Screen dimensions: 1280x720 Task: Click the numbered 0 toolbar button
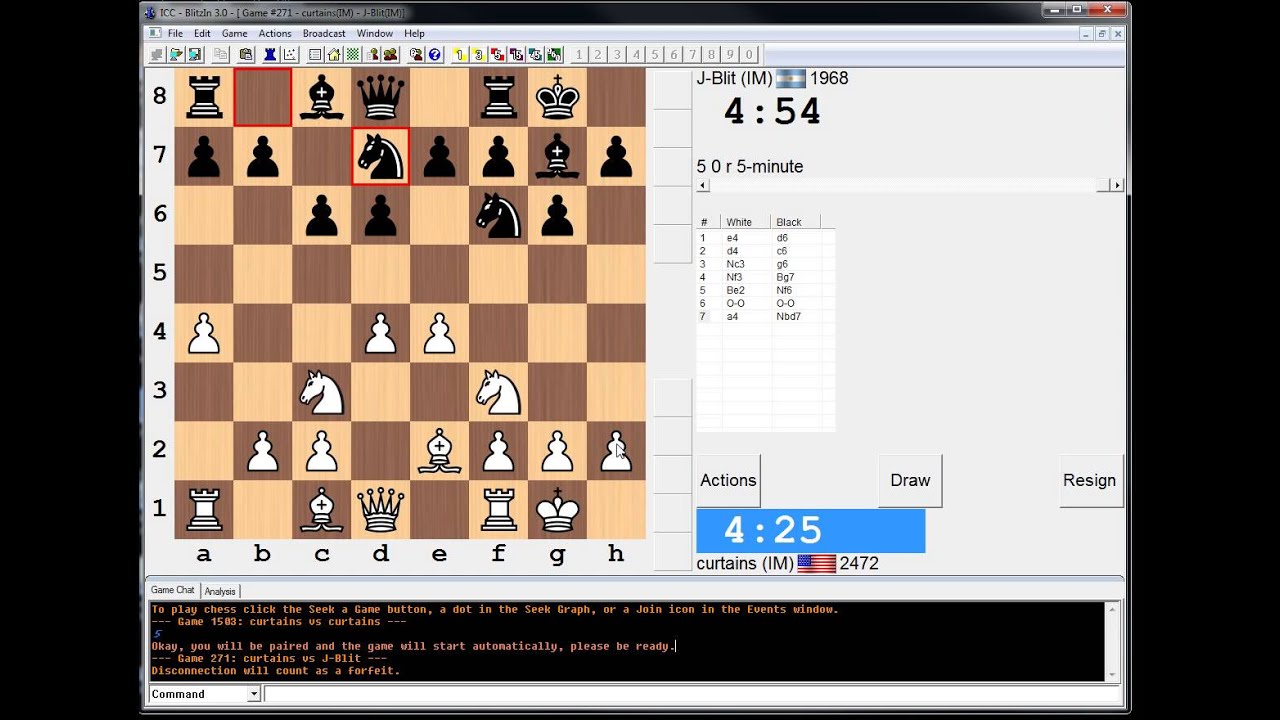[x=749, y=55]
